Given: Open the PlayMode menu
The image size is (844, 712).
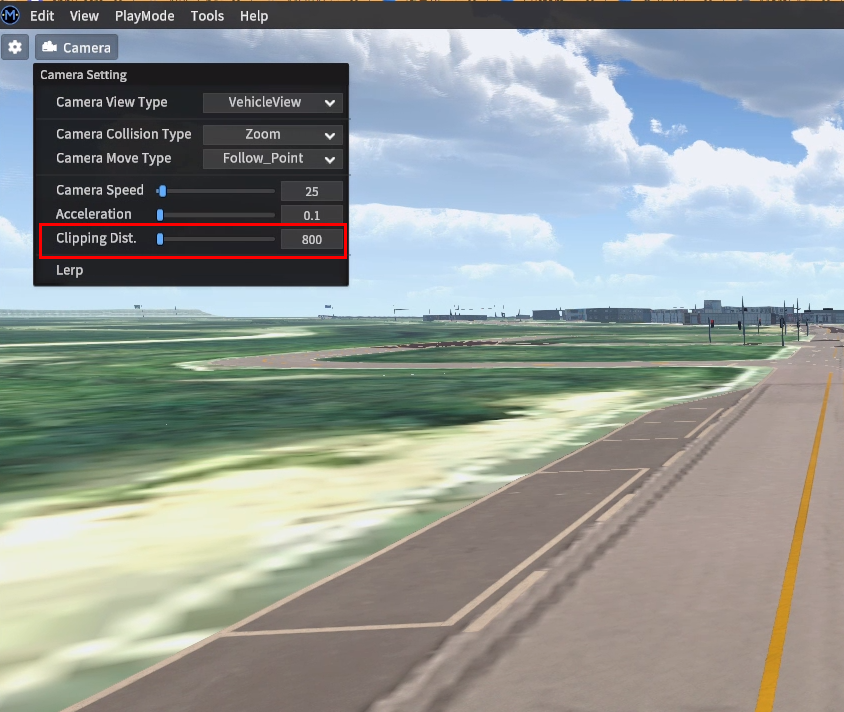Looking at the screenshot, I should (x=145, y=16).
